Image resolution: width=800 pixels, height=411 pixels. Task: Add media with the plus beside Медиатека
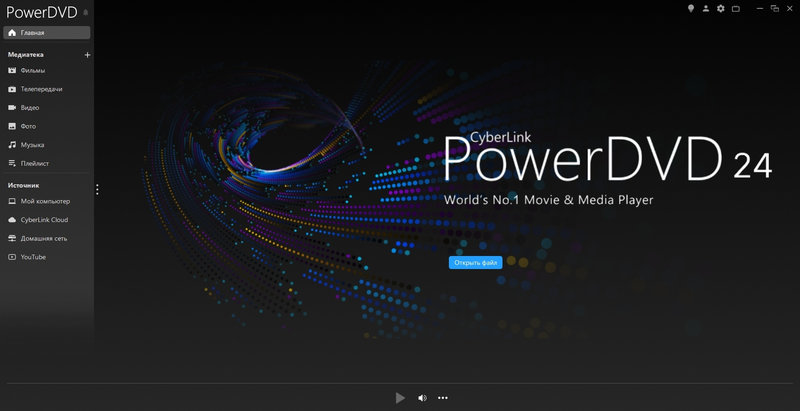[87, 55]
